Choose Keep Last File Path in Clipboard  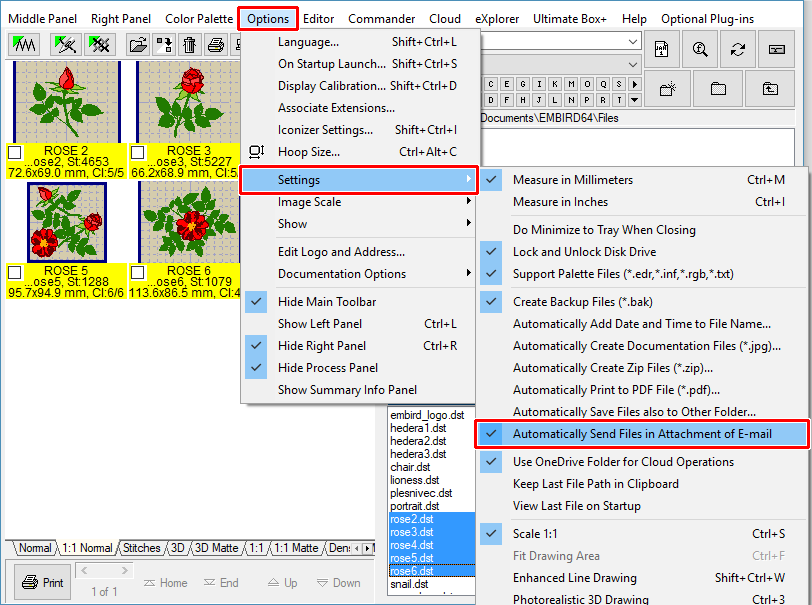642,484
